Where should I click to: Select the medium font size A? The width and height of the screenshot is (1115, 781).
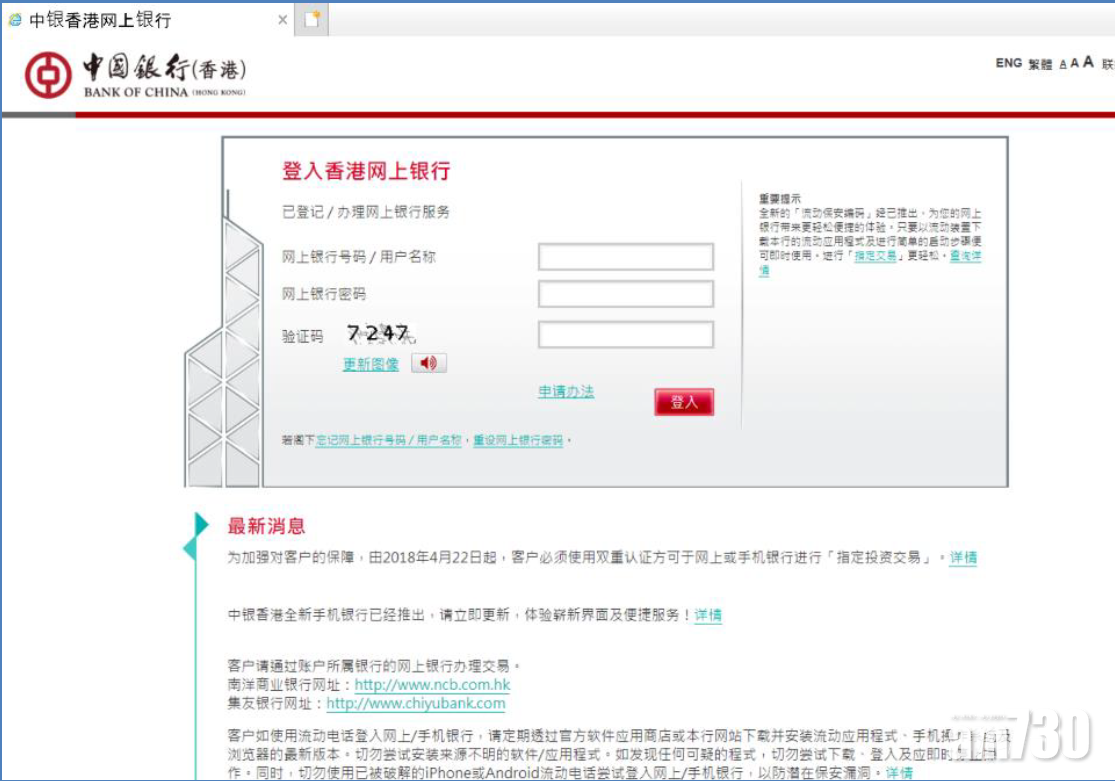click(x=1075, y=62)
